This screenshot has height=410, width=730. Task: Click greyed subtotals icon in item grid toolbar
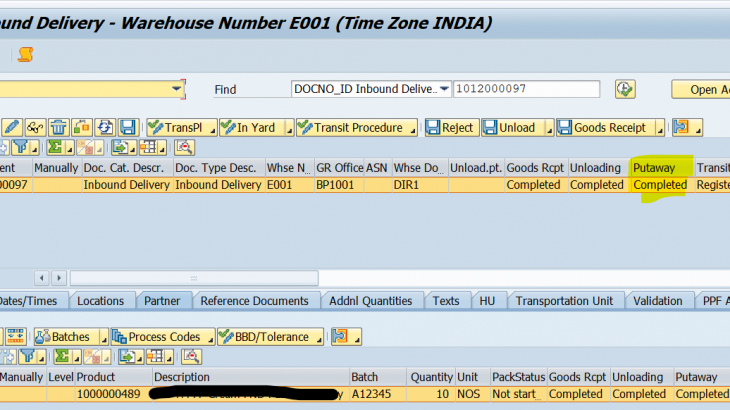point(92,356)
